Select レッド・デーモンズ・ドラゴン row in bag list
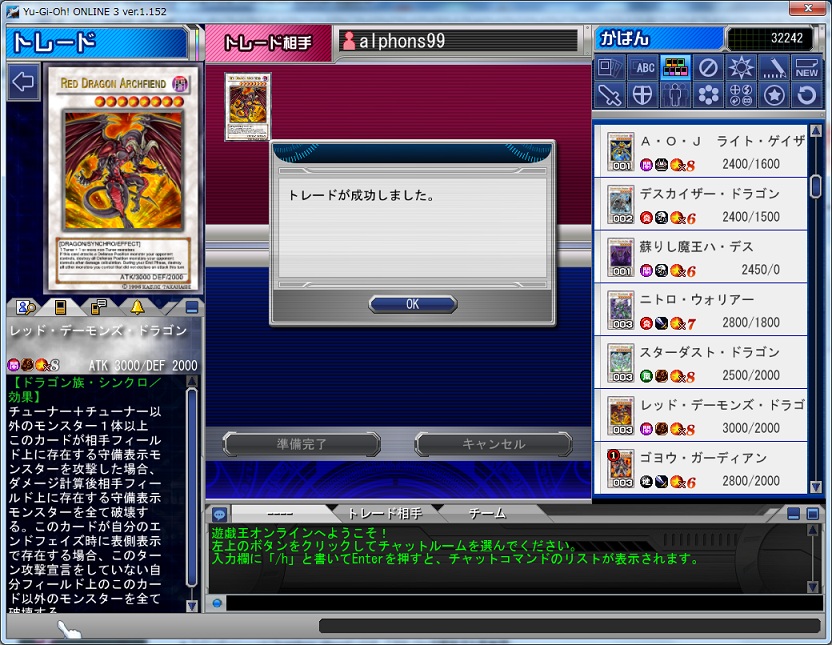 (700, 415)
